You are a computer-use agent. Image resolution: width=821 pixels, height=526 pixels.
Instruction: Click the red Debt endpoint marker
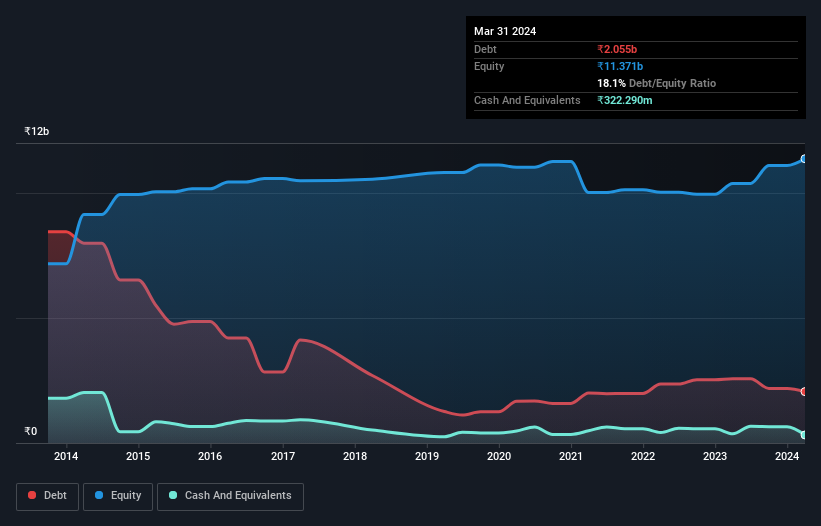click(x=804, y=391)
